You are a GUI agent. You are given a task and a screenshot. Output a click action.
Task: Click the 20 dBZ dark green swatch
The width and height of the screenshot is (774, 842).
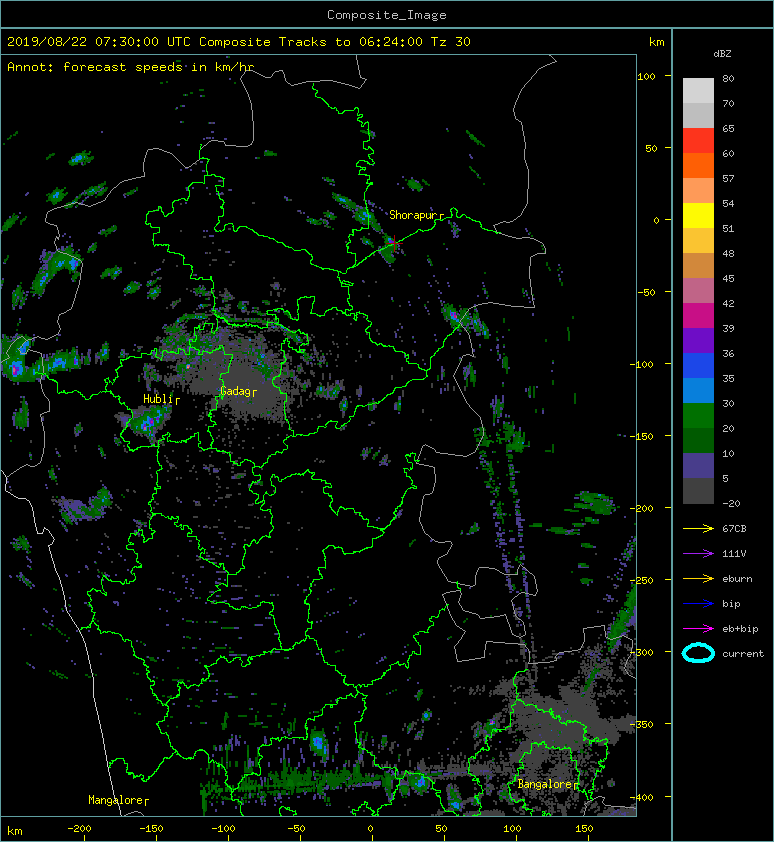coord(698,440)
